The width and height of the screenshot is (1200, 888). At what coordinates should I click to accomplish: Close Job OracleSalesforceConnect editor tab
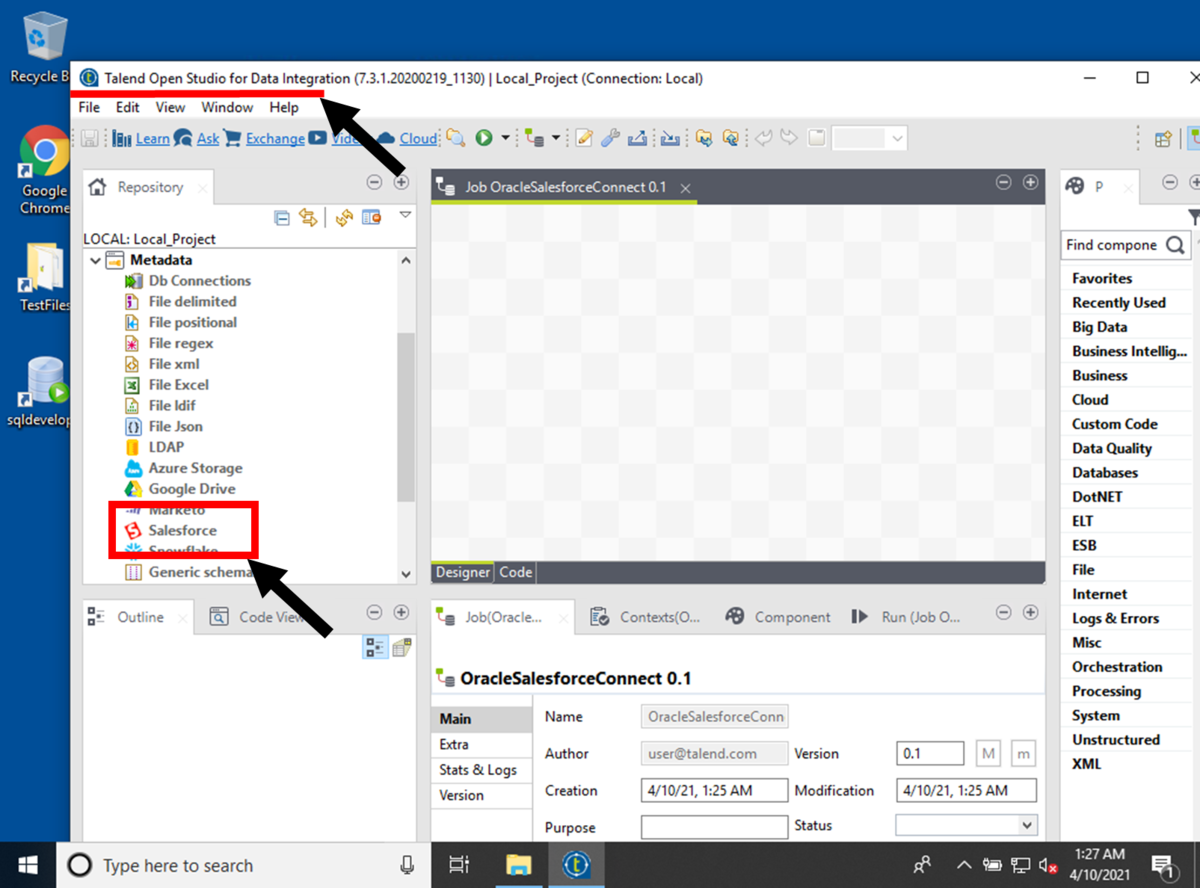[x=685, y=188]
